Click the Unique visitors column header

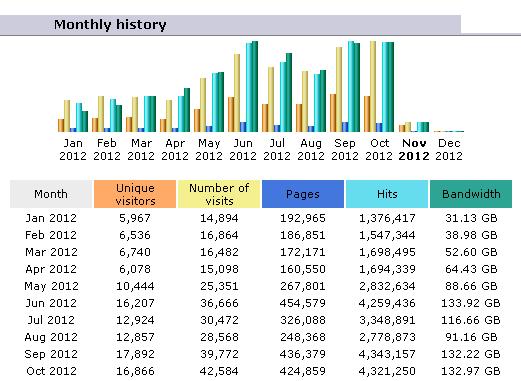point(135,194)
